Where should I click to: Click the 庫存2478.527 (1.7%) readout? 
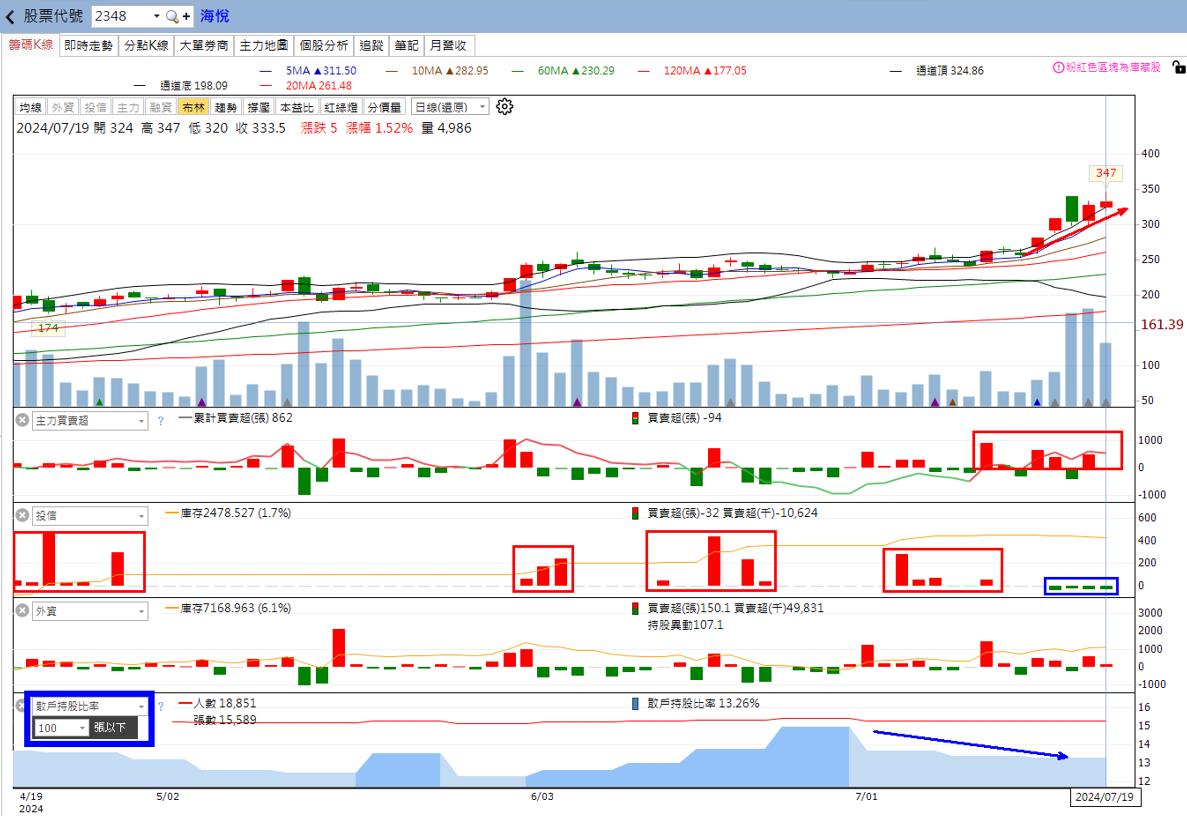[x=228, y=512]
